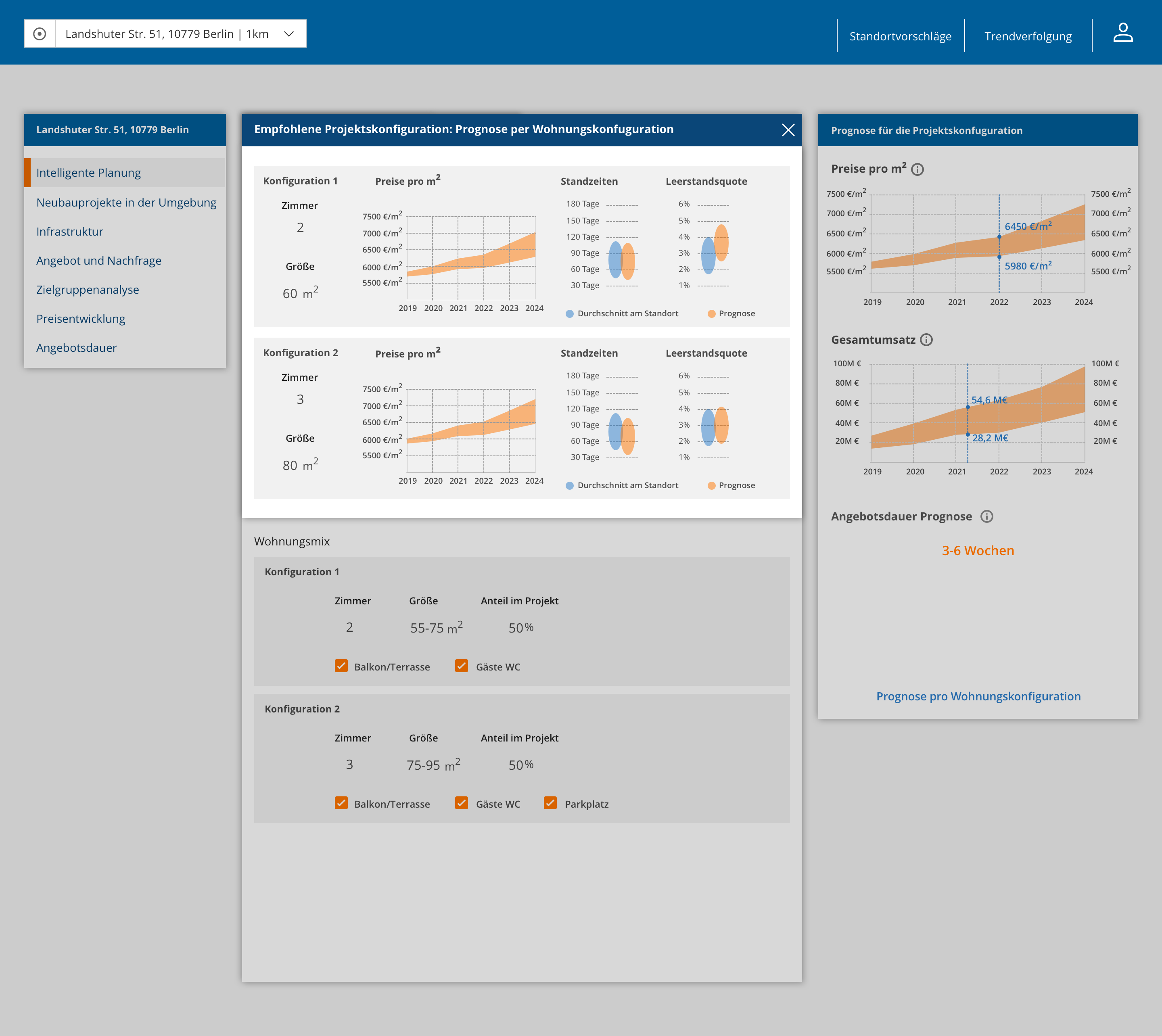Viewport: 1162px width, 1036px height.
Task: Uncheck Parkplatz option in Konfiguration 2
Action: click(x=550, y=803)
